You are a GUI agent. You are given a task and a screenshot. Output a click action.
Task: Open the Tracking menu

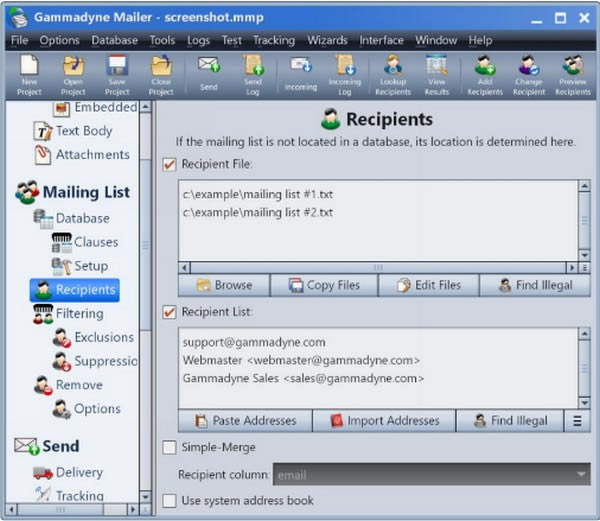coord(273,40)
